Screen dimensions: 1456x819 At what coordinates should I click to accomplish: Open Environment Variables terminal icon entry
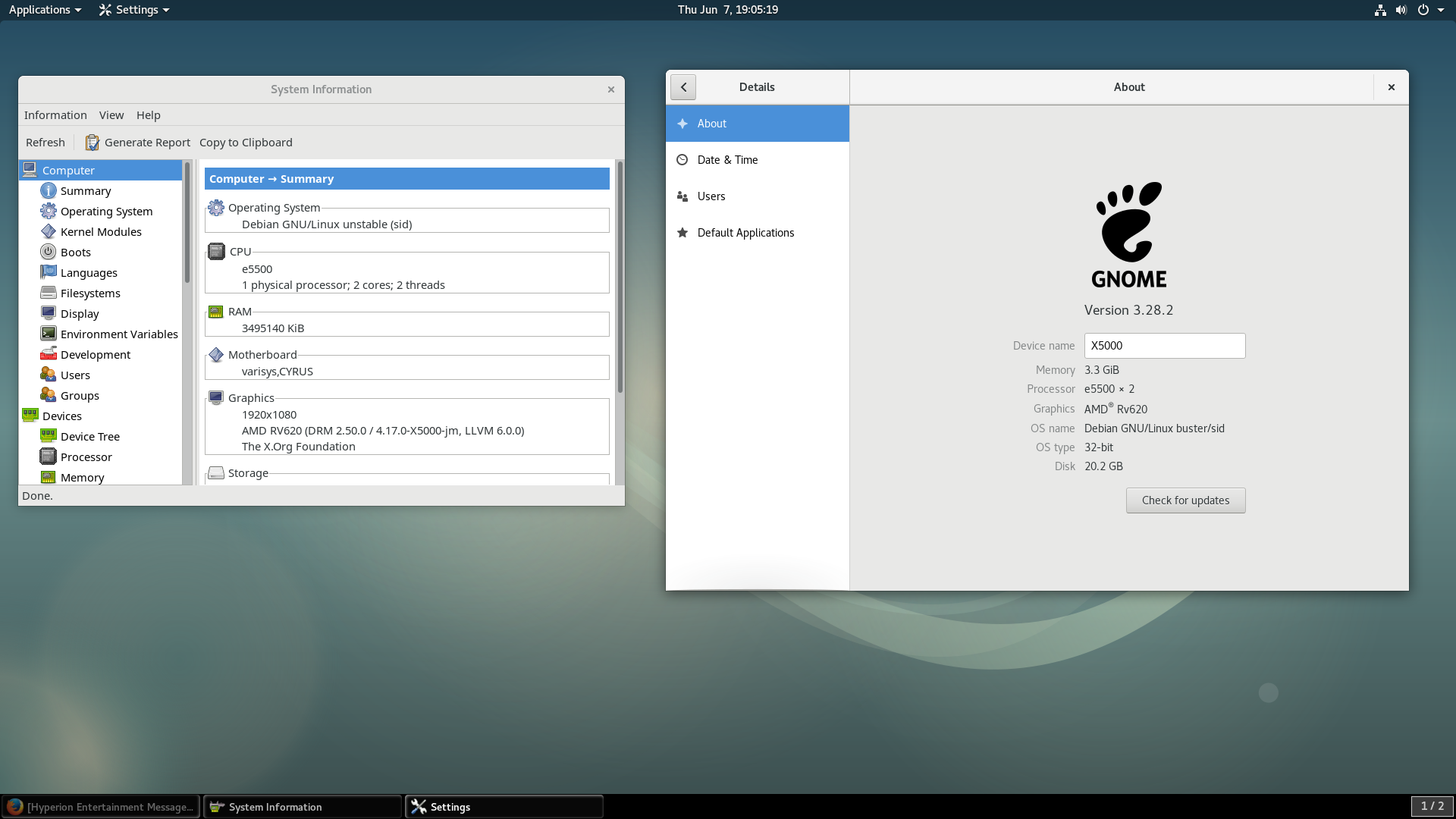49,334
